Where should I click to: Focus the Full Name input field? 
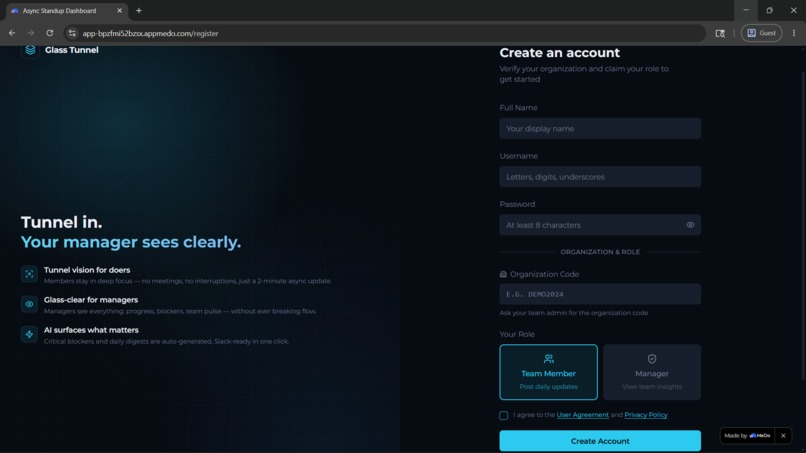pyautogui.click(x=600, y=129)
